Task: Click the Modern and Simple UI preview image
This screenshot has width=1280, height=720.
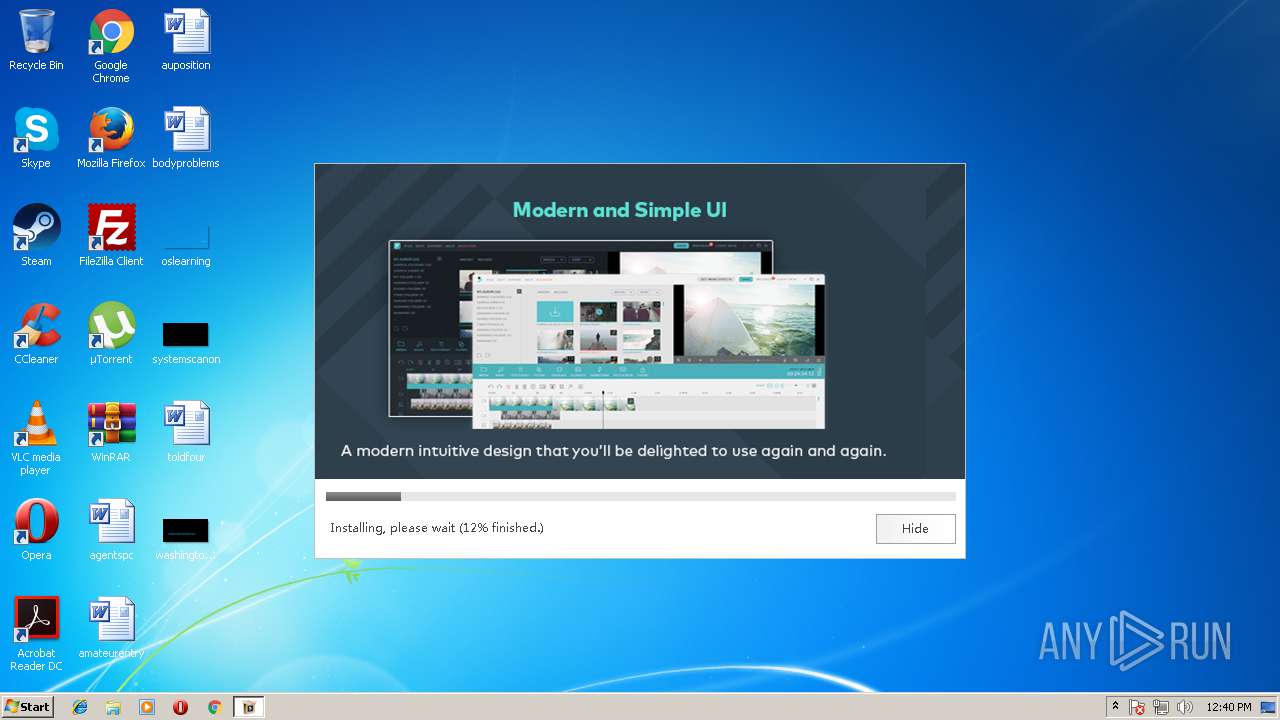Action: coord(607,334)
